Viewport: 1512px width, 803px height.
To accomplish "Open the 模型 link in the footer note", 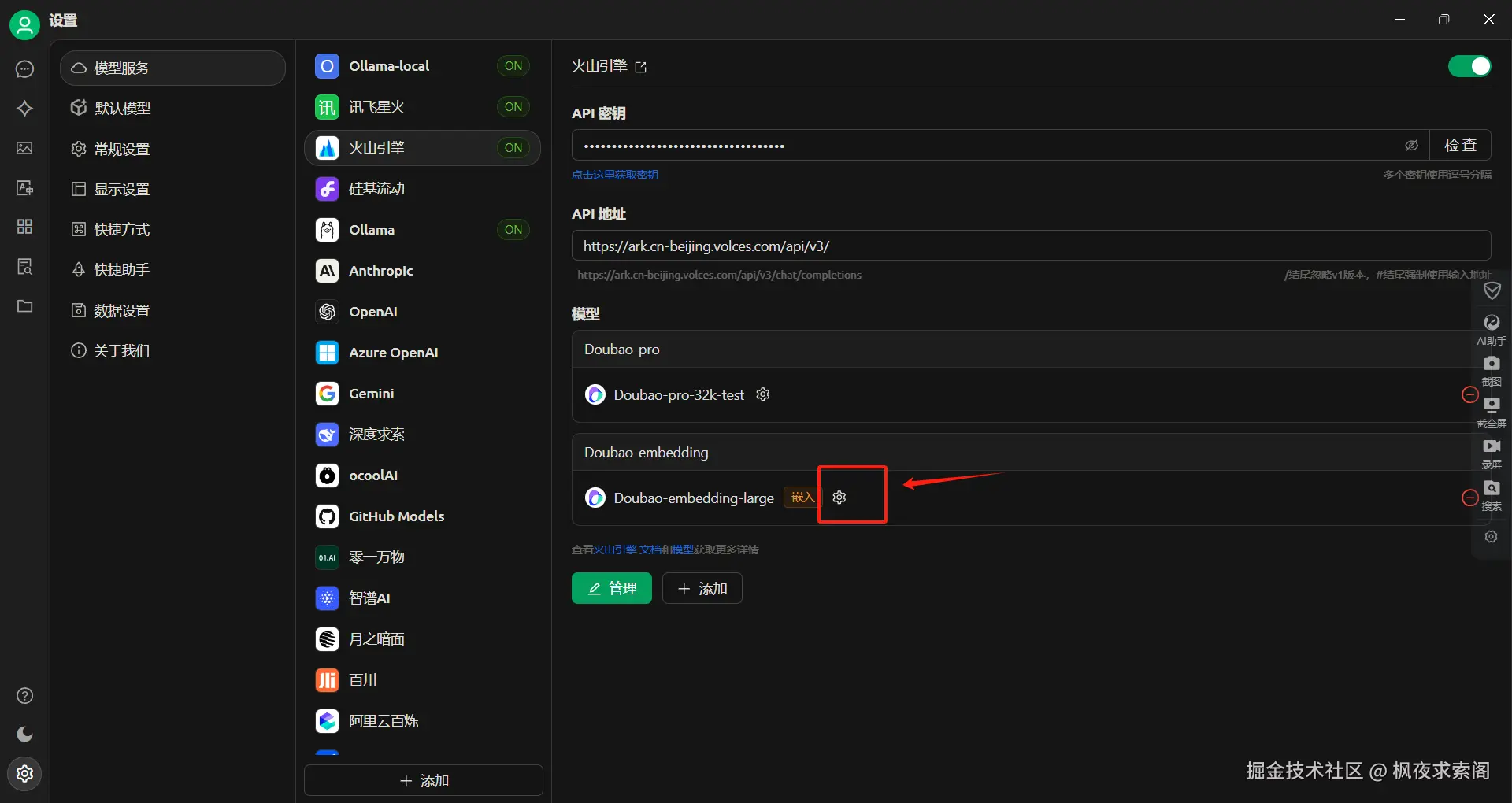I will click(x=683, y=550).
